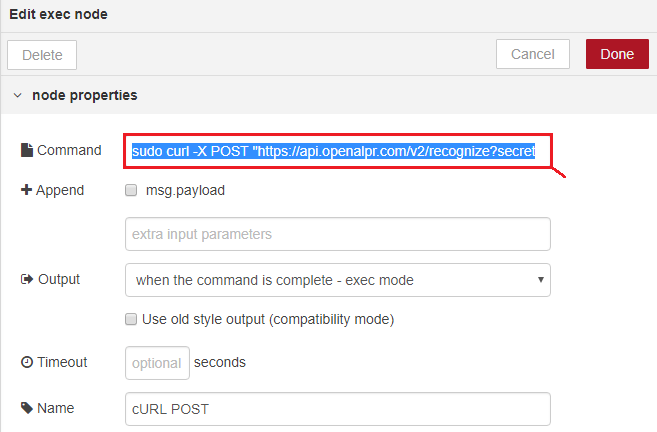This screenshot has width=657, height=432.
Task: Click the extra input parameters field
Action: click(x=338, y=234)
